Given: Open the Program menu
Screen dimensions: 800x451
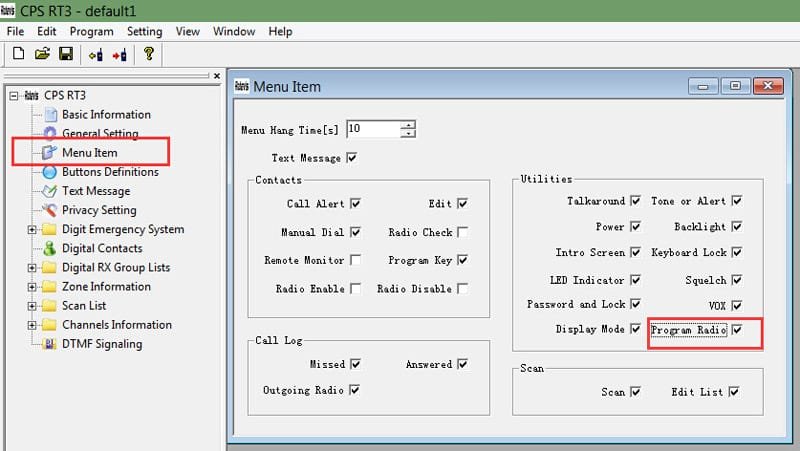Looking at the screenshot, I should coord(92,32).
